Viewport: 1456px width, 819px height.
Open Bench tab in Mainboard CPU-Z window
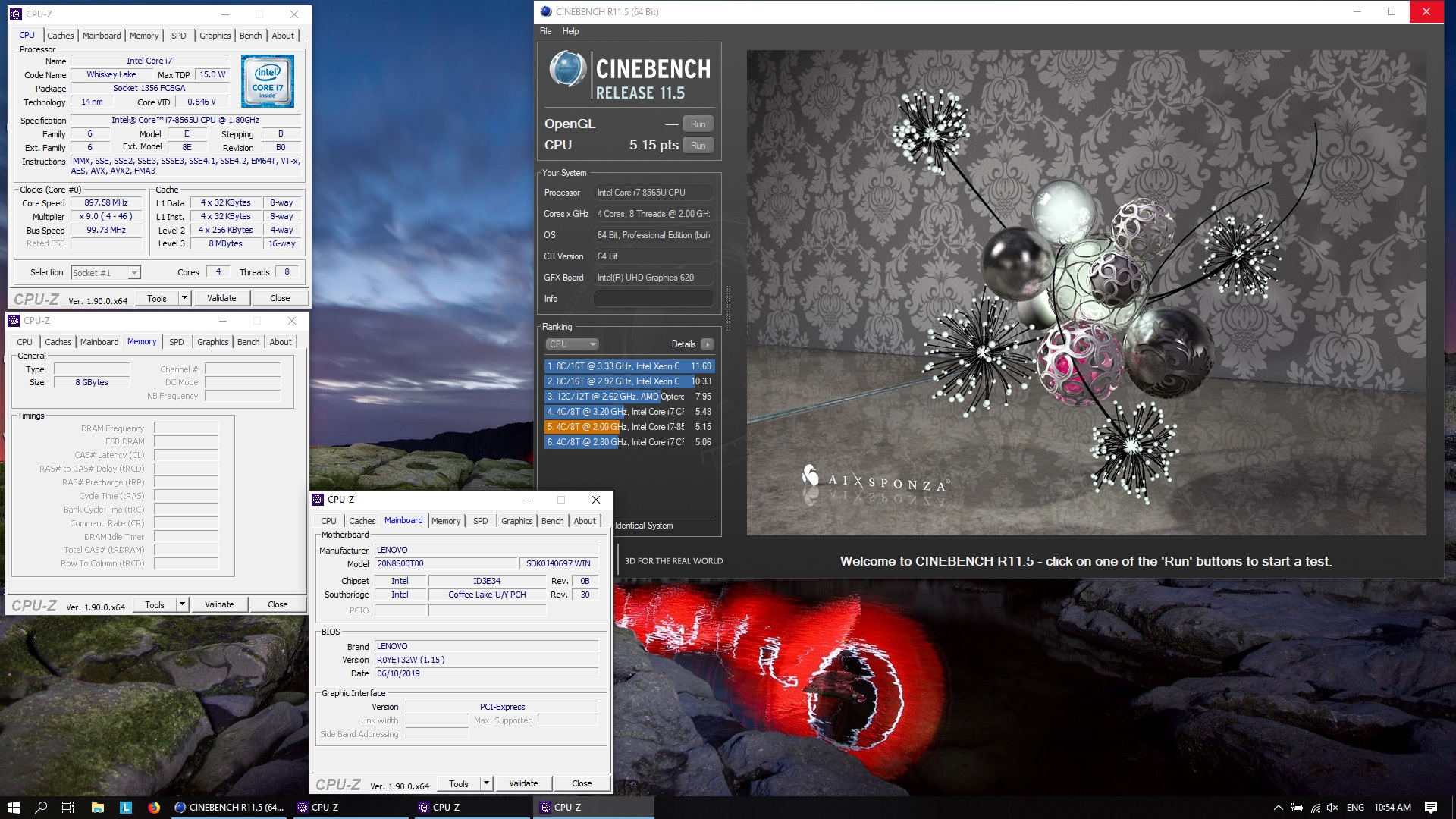point(552,521)
